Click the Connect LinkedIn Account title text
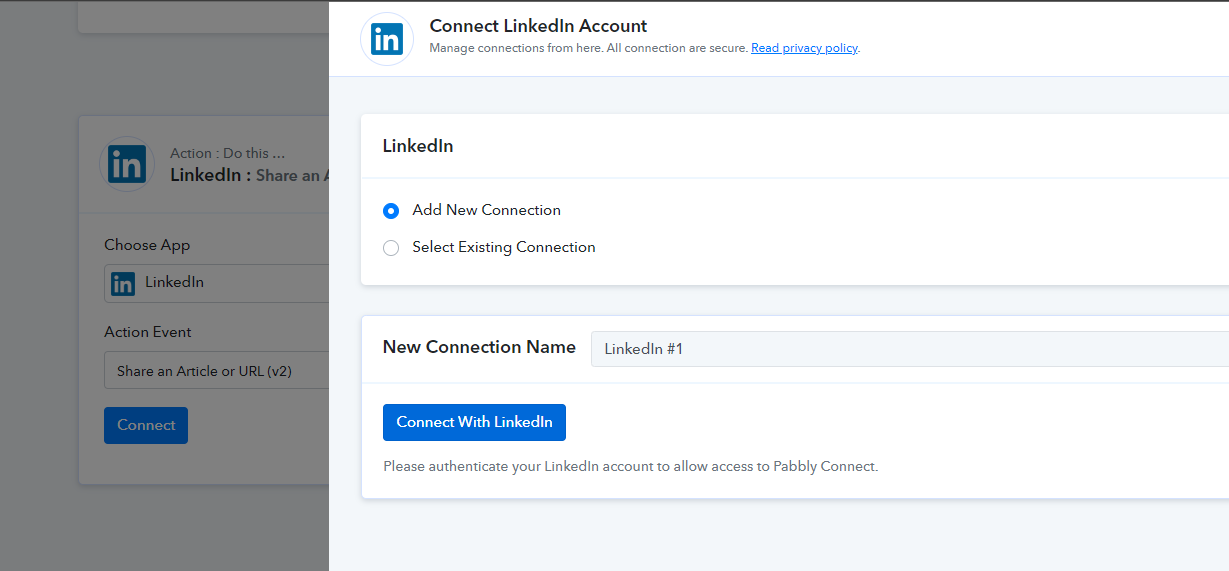The image size is (1229, 571). [538, 26]
